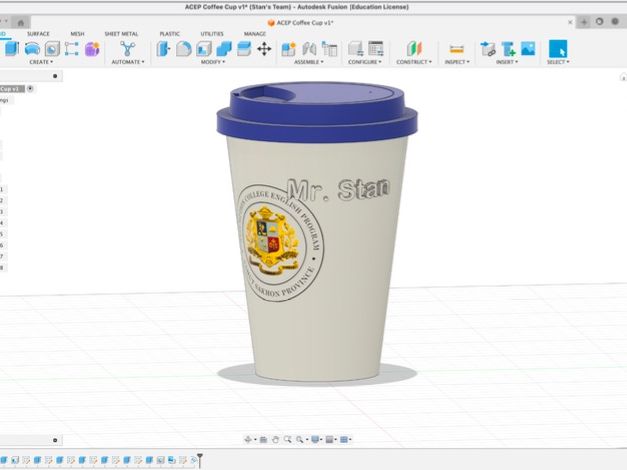
Task: Switch to the SURFACE tab
Action: click(x=38, y=34)
